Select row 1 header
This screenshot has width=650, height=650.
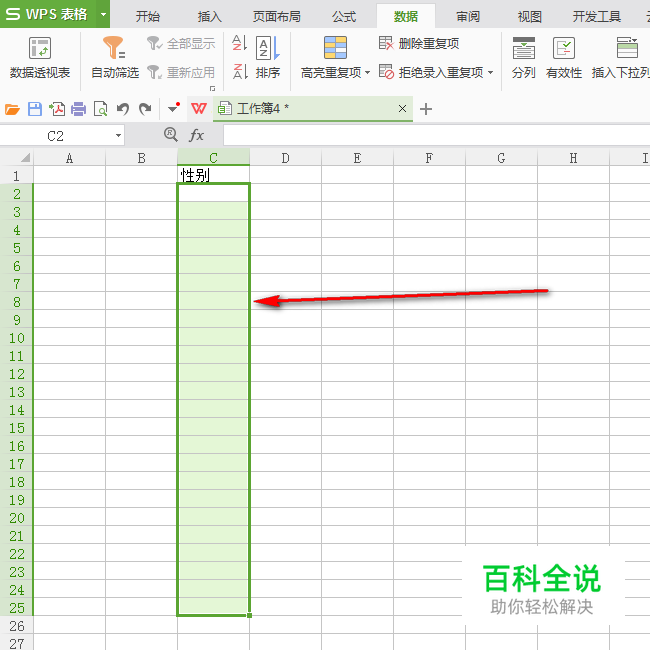(17, 176)
